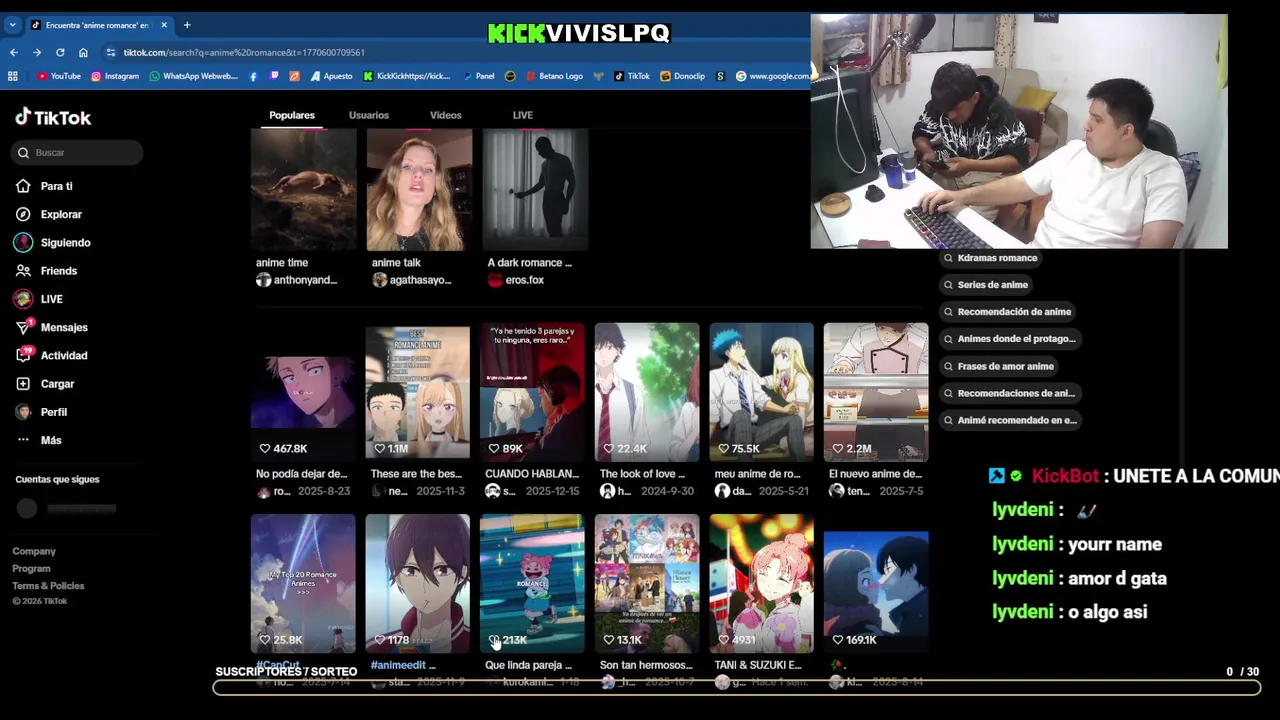Open the Instagram bookmark

(115, 76)
